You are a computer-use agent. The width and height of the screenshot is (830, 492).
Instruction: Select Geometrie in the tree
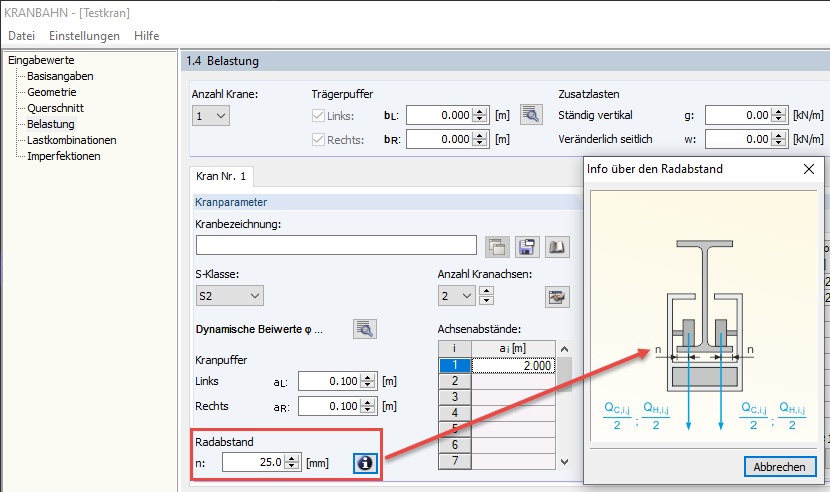52,92
